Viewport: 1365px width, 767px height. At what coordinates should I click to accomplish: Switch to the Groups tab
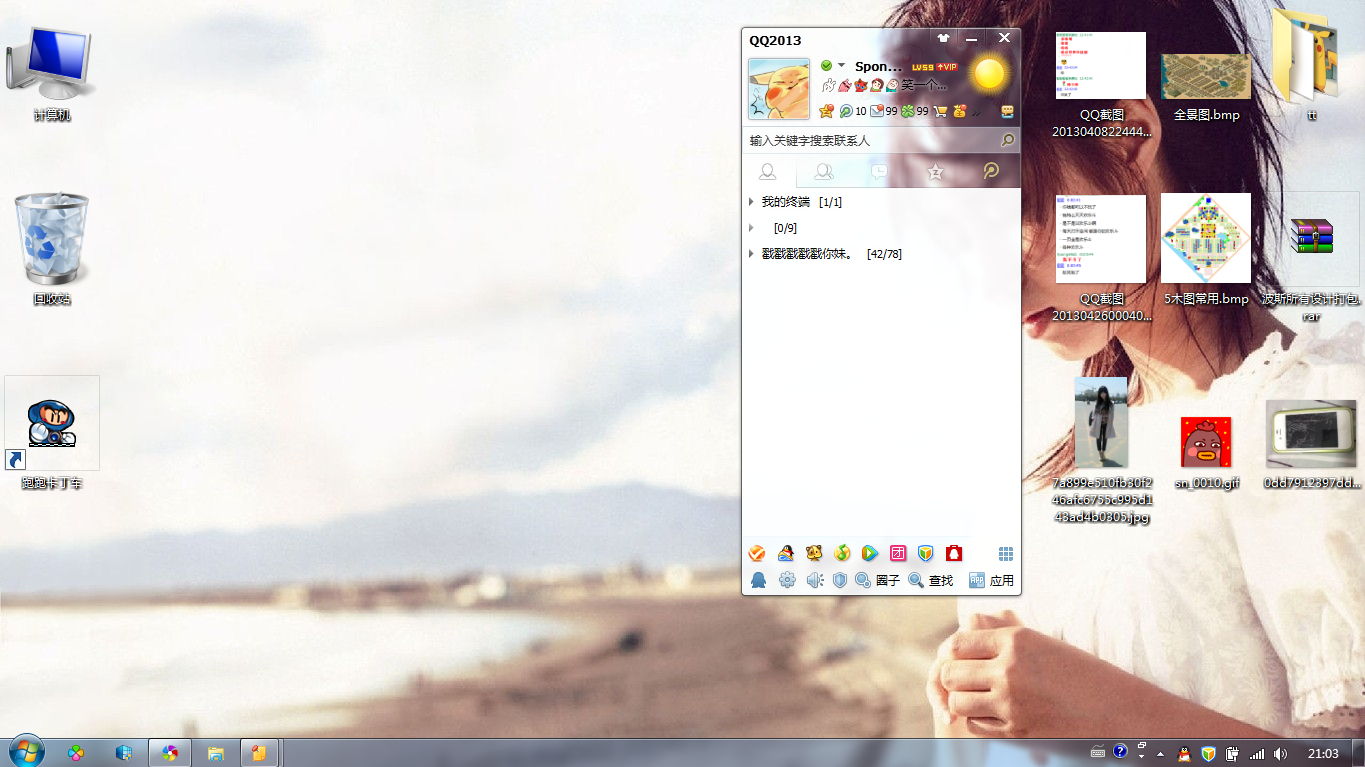coord(824,172)
